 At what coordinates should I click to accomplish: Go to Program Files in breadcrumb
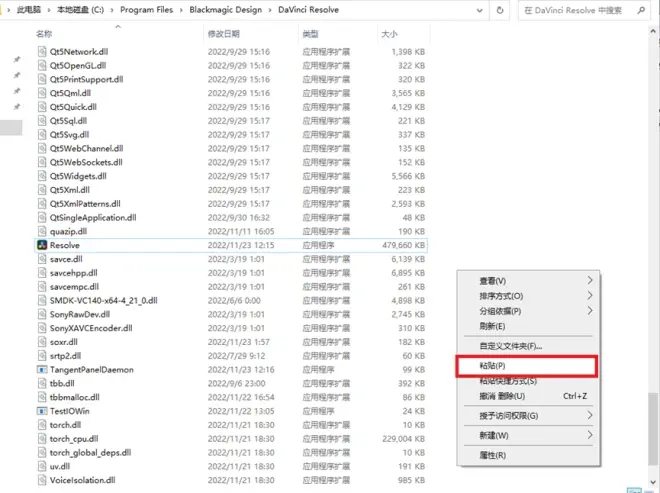click(146, 10)
